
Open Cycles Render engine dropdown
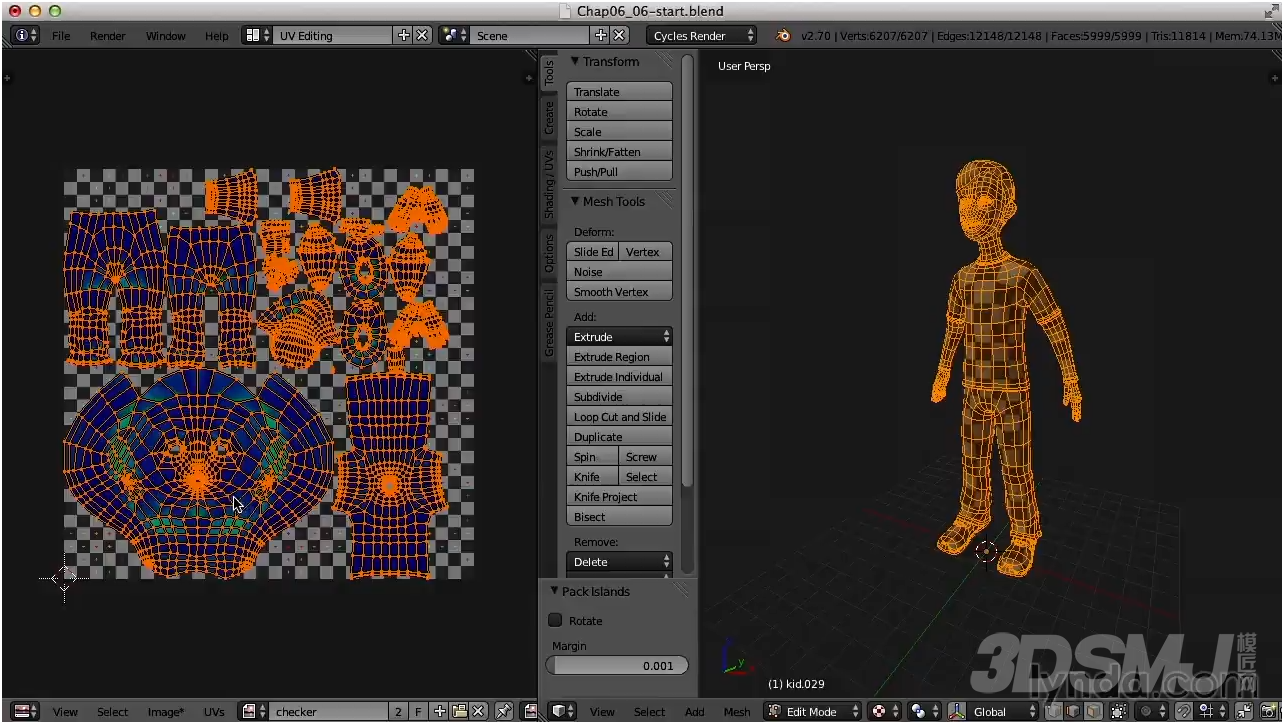click(700, 35)
